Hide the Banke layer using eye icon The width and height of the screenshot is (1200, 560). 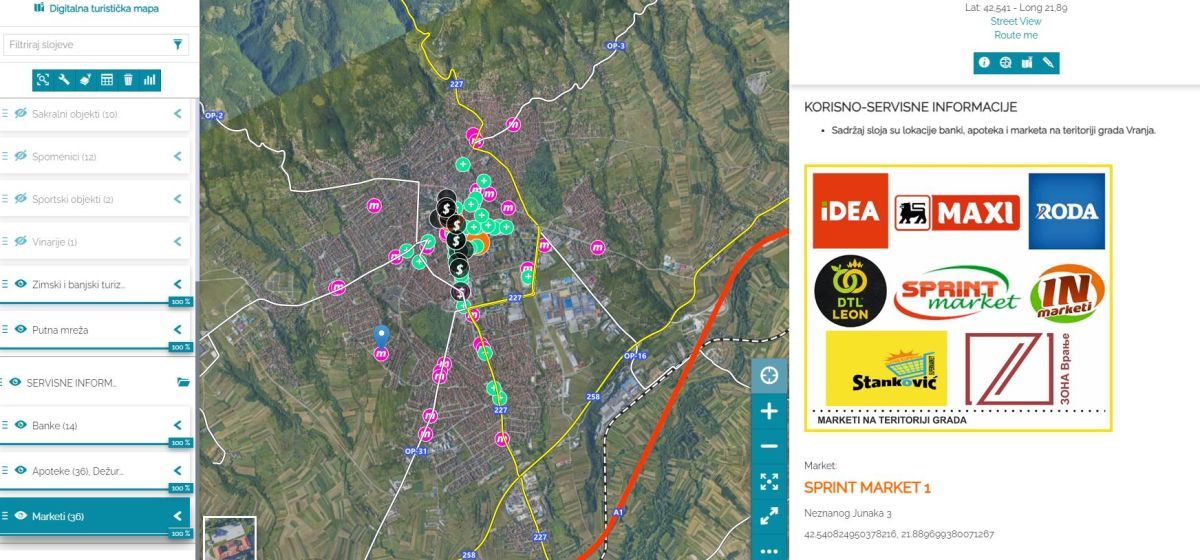(20, 425)
